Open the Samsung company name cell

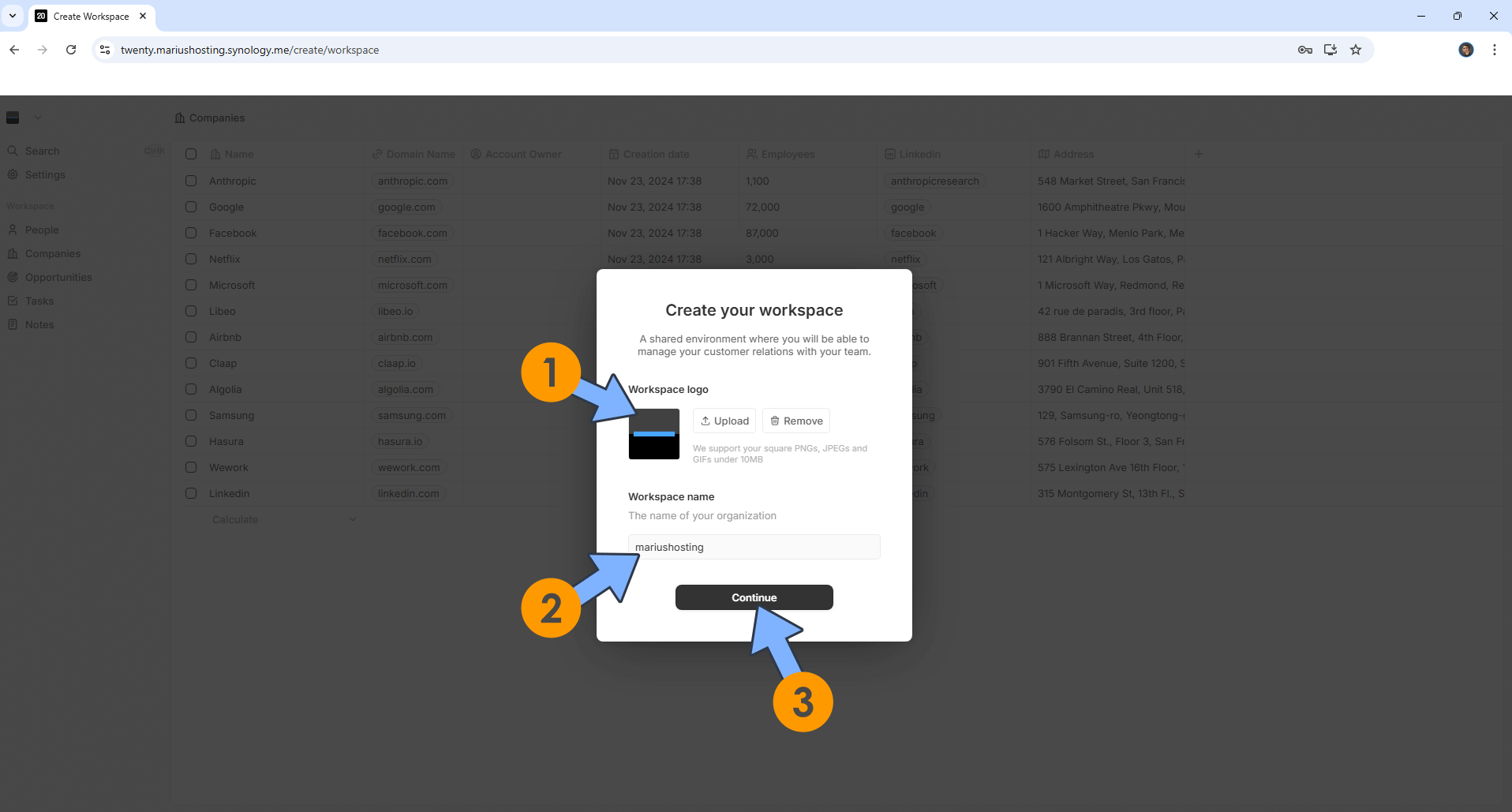pos(231,415)
